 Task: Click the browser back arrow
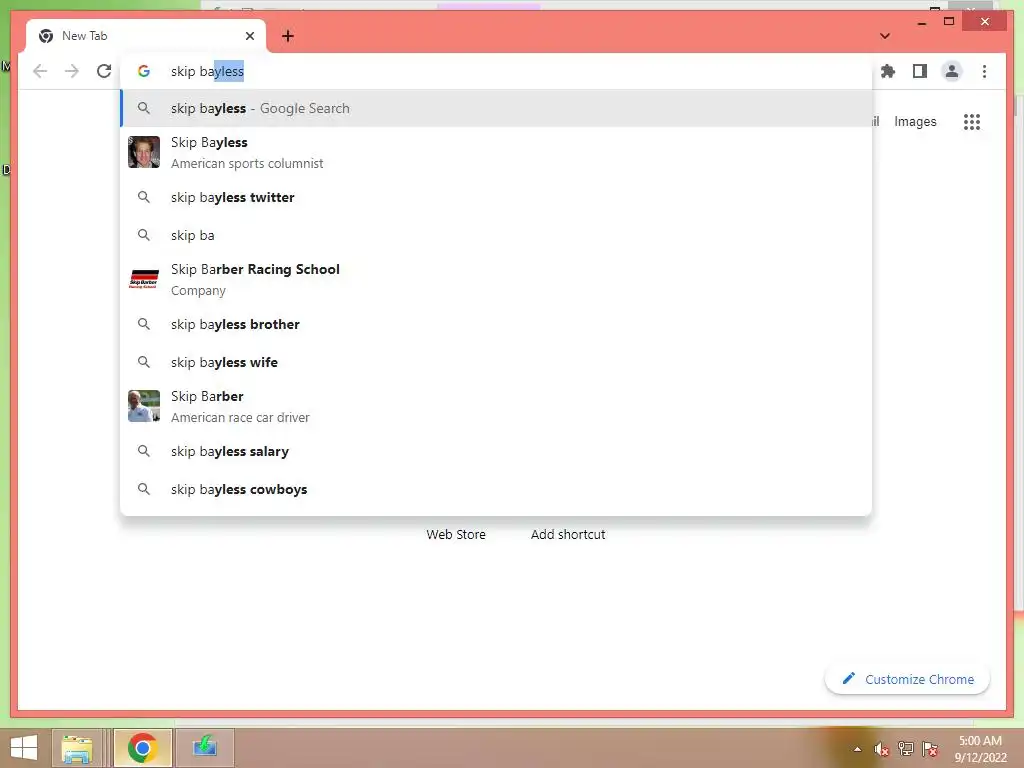click(x=40, y=71)
